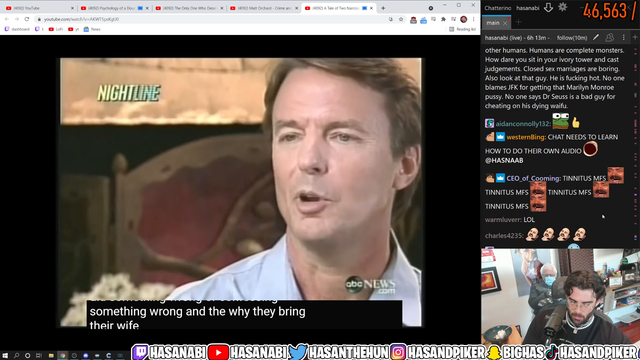
Task: Close the first YouTube tab
Action: coord(72,8)
